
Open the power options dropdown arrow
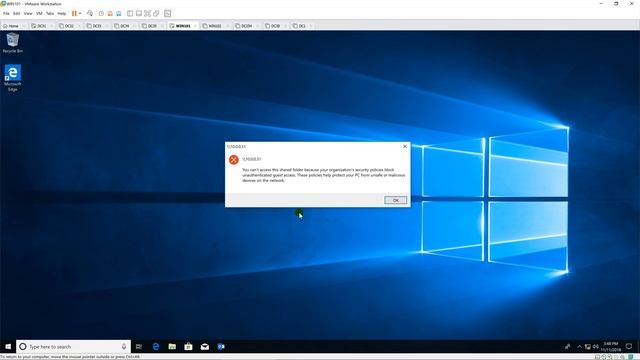coord(80,13)
